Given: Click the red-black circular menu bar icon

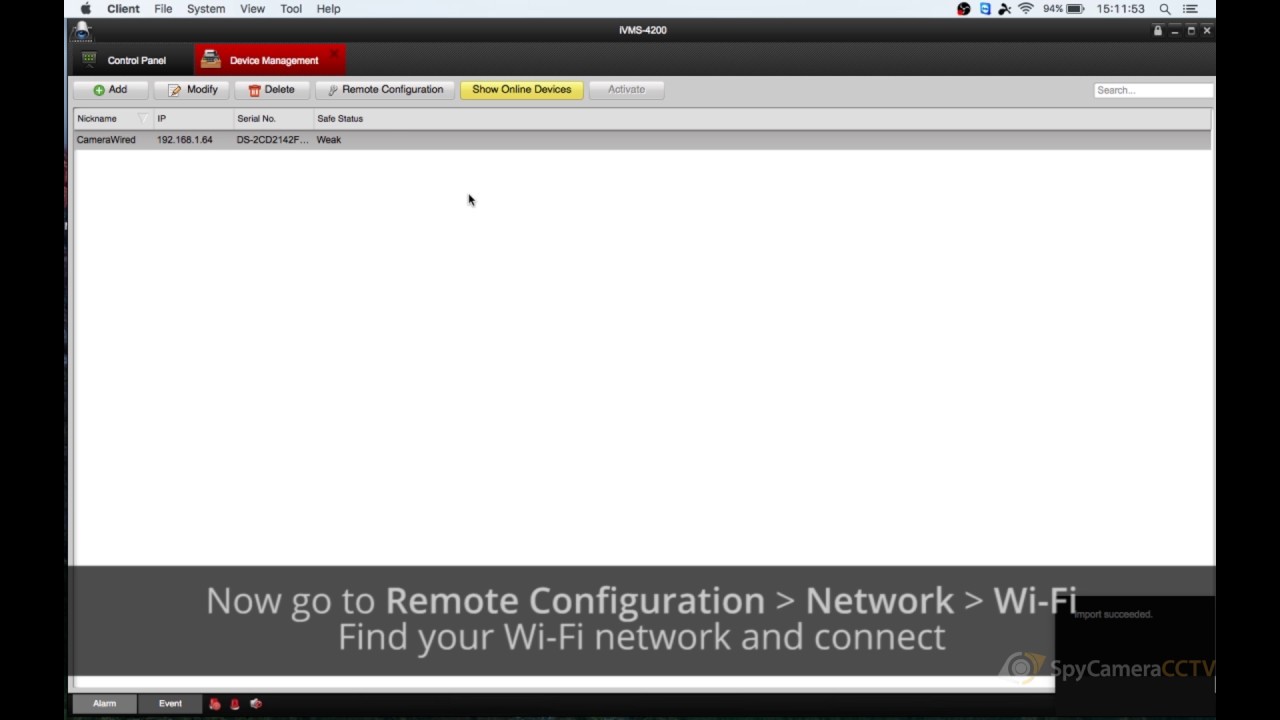Looking at the screenshot, I should (964, 9).
